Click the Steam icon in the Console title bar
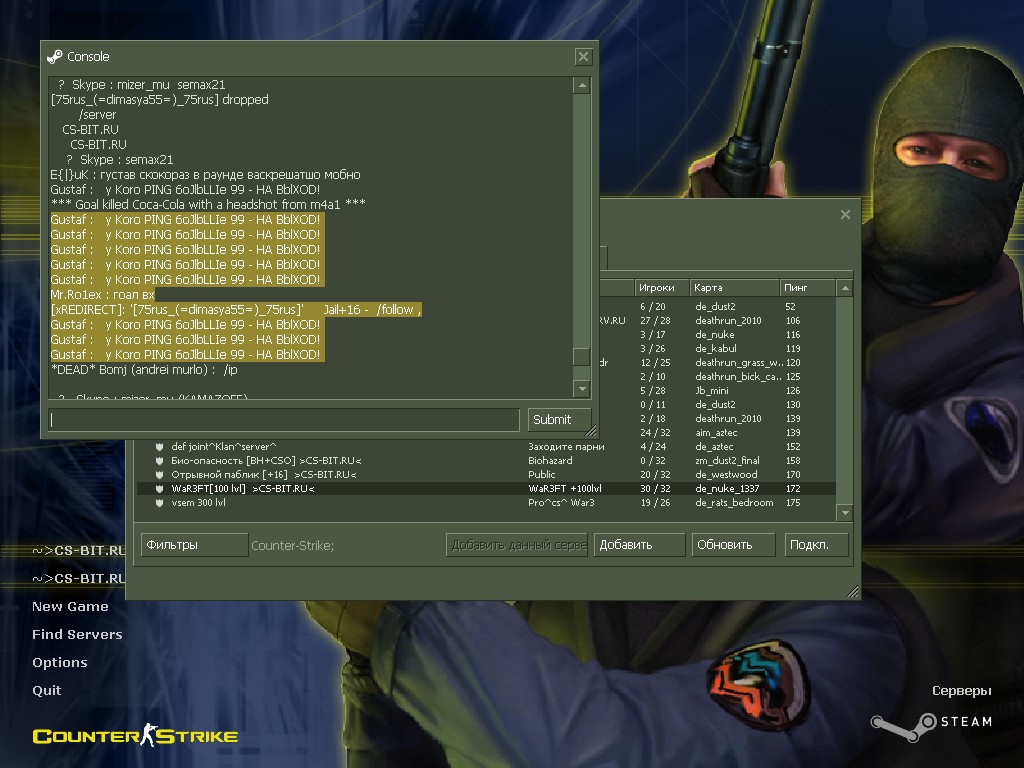 (x=55, y=57)
